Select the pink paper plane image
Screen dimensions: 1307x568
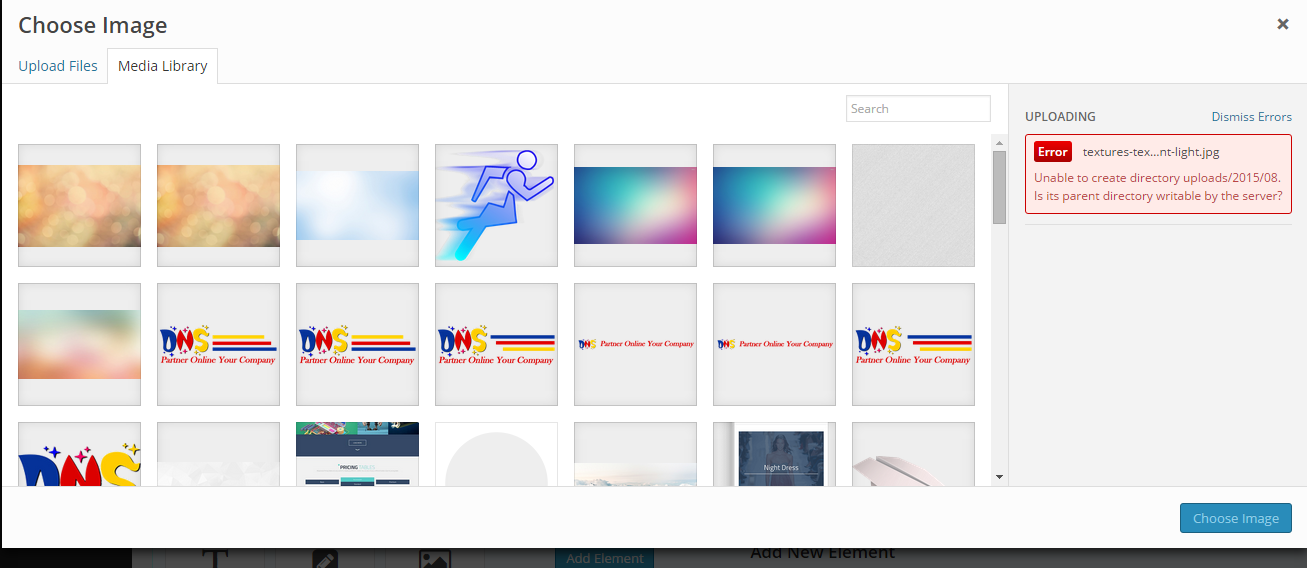click(x=913, y=454)
